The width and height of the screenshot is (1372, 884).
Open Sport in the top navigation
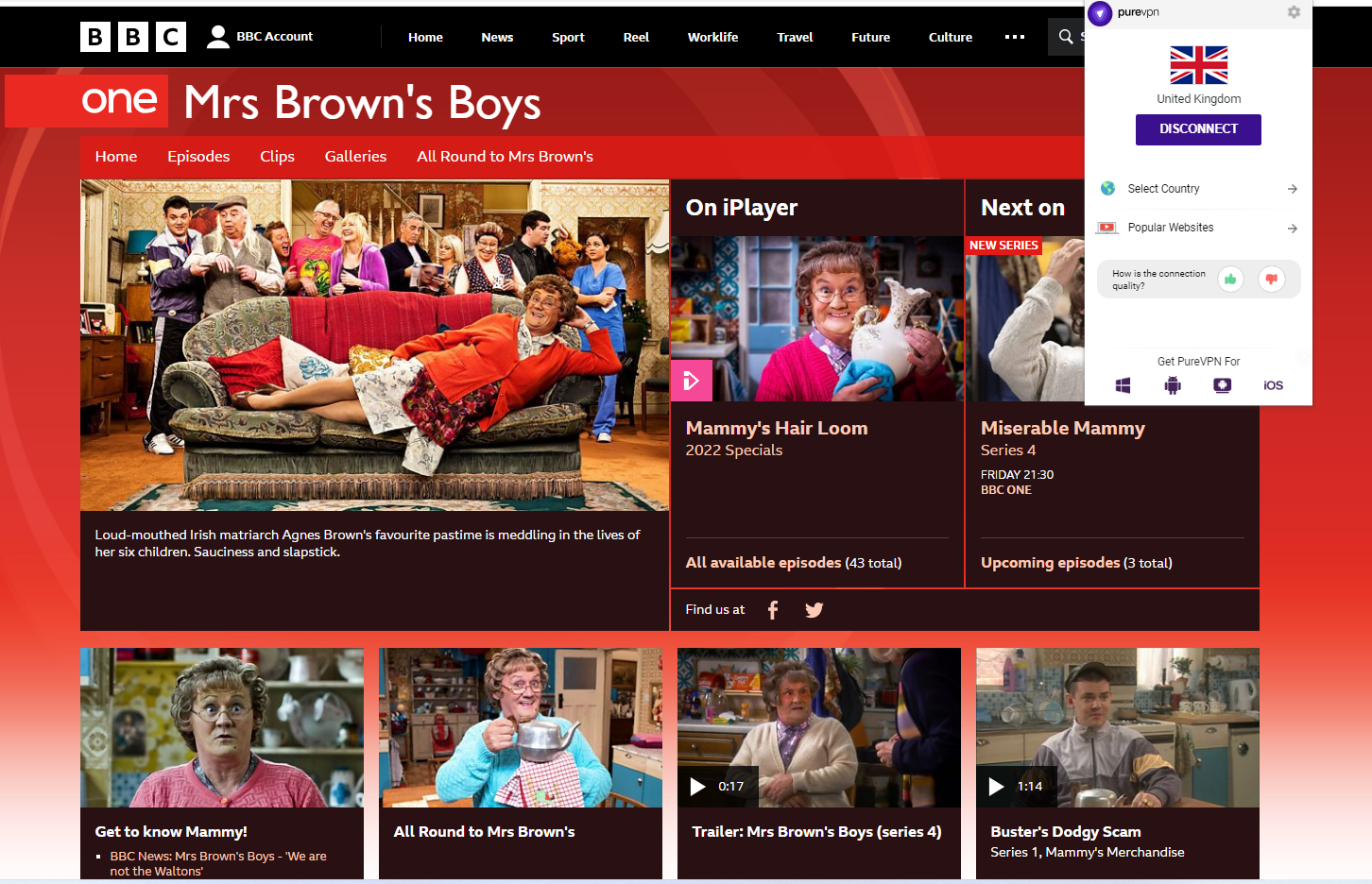coord(568,37)
